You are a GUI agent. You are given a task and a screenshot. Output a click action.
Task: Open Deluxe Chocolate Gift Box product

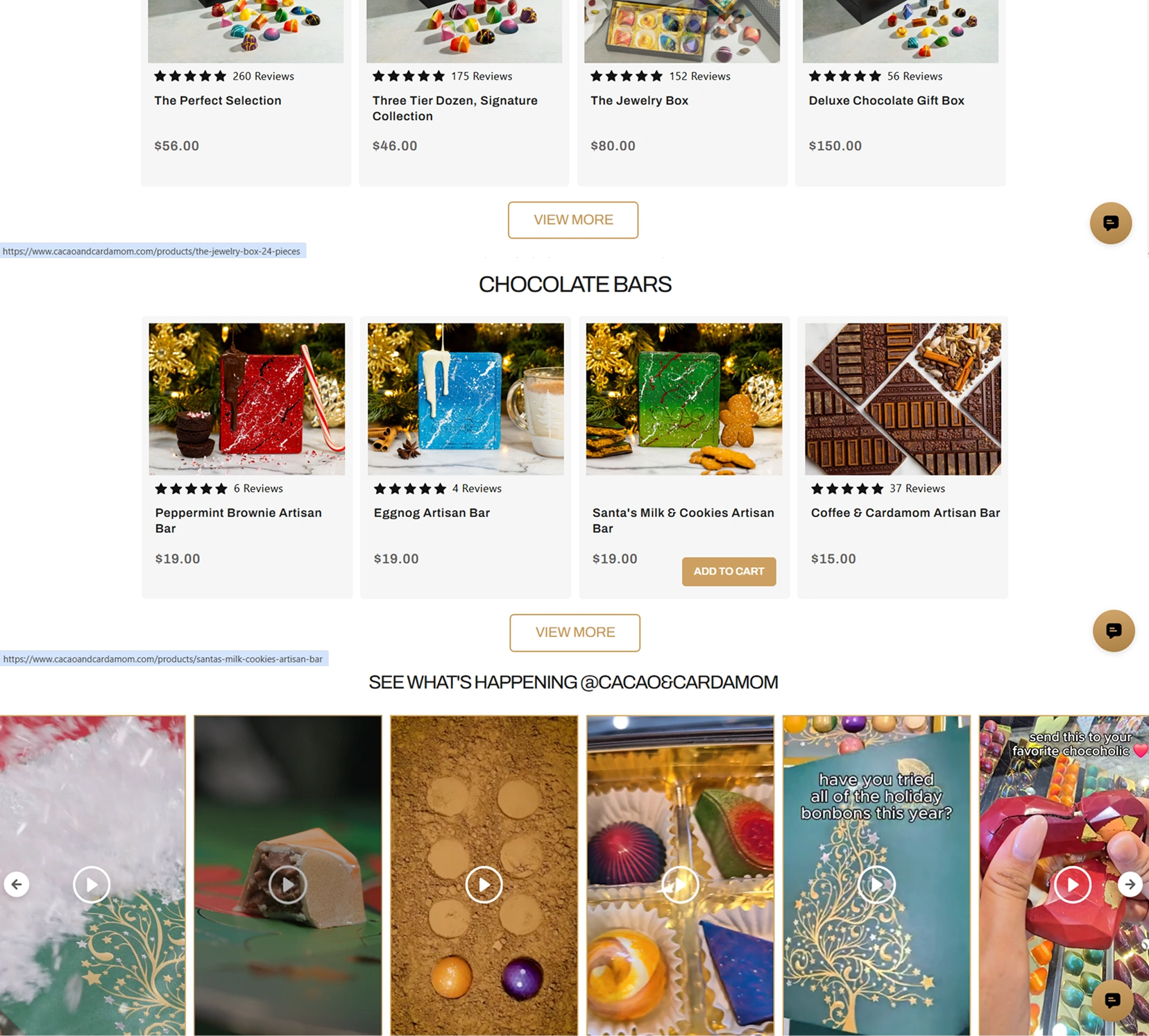click(x=886, y=101)
